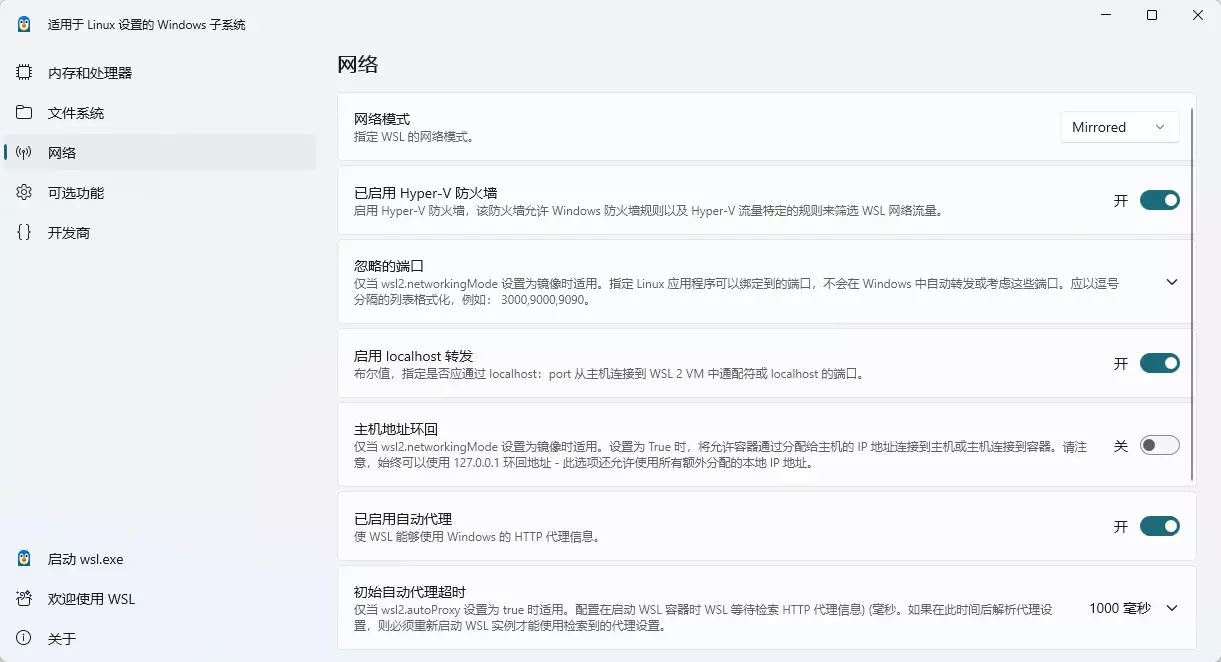1221x662 pixels.
Task: Click the window title 适用于 Linux 设置的 Windows 子系统
Action: [x=146, y=24]
